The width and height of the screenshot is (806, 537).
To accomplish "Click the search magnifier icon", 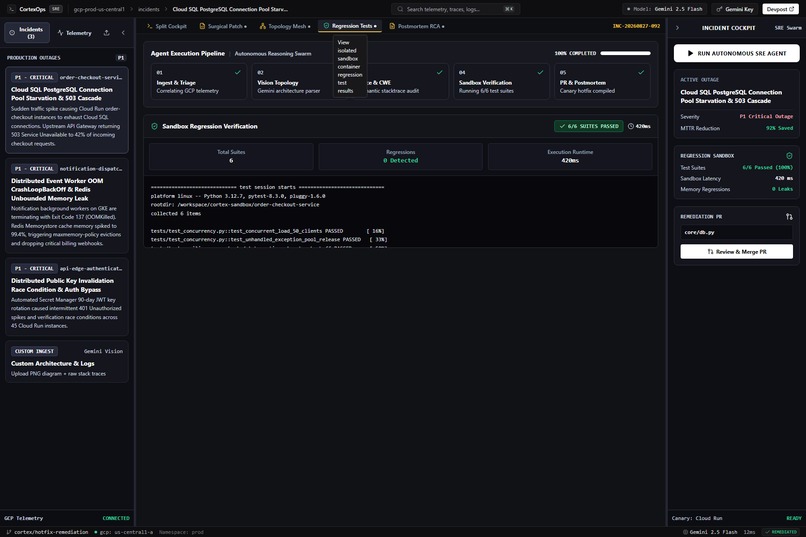I will click(400, 9).
